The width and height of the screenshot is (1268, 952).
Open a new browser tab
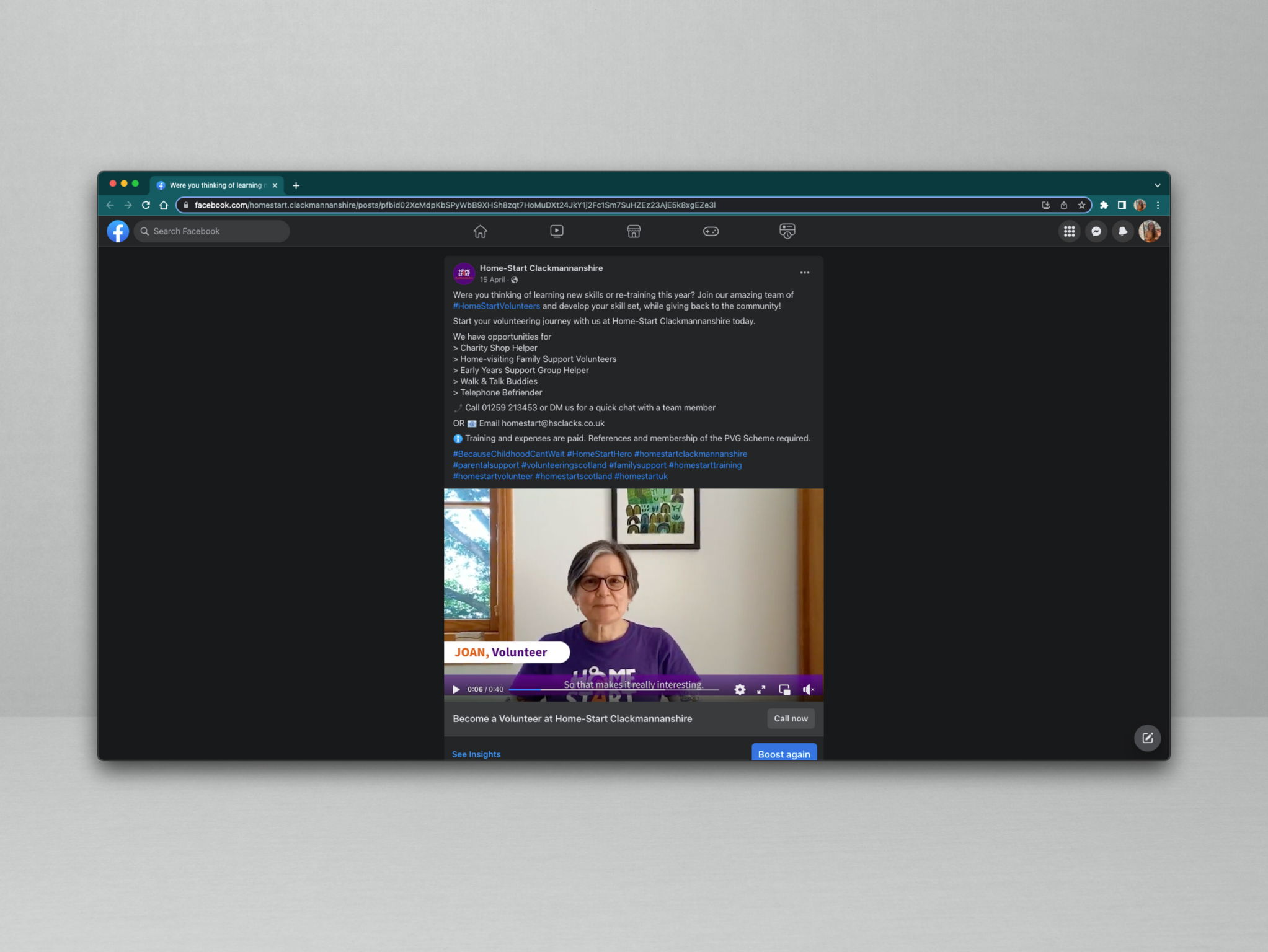[296, 185]
